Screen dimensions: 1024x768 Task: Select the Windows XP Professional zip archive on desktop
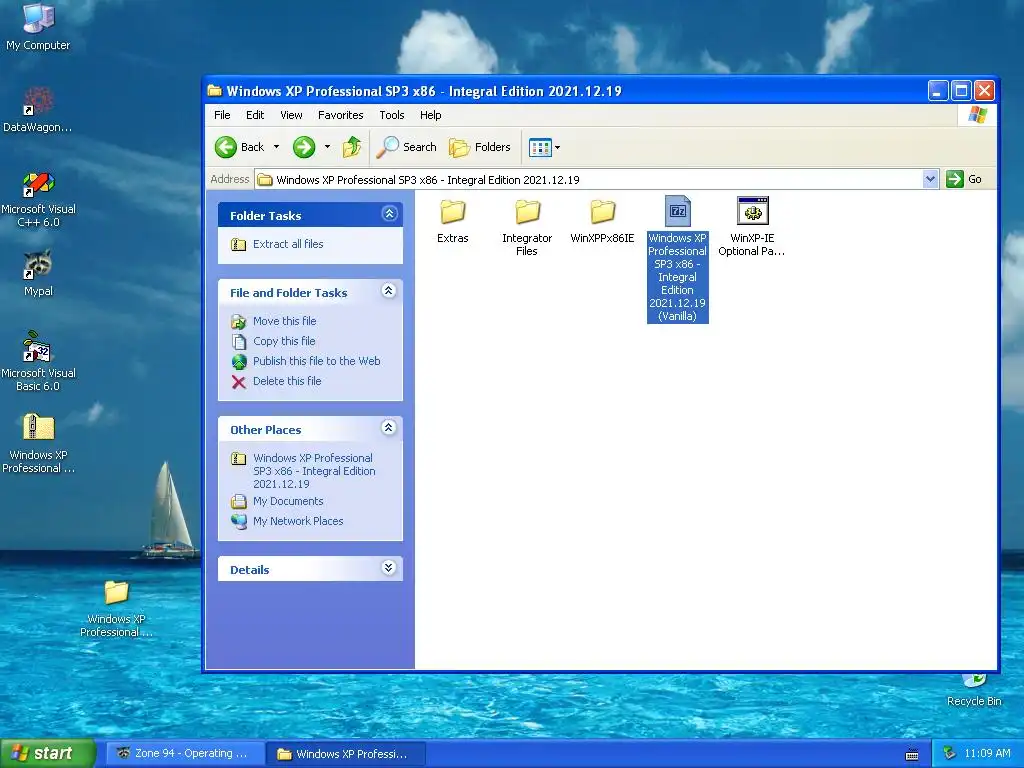click(x=38, y=443)
